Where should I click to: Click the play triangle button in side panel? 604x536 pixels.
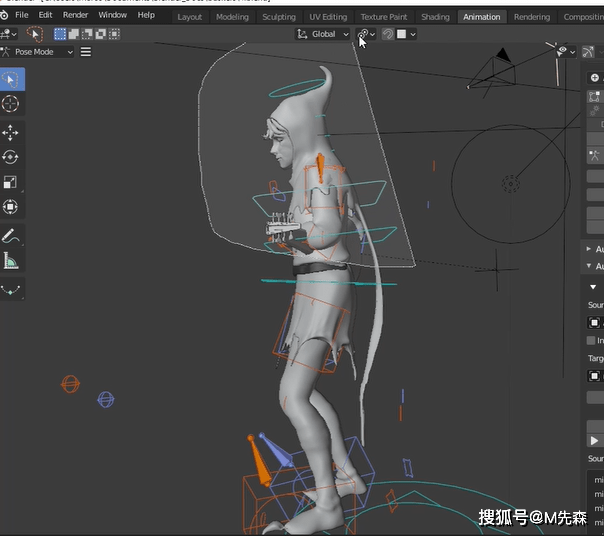pyautogui.click(x=594, y=440)
